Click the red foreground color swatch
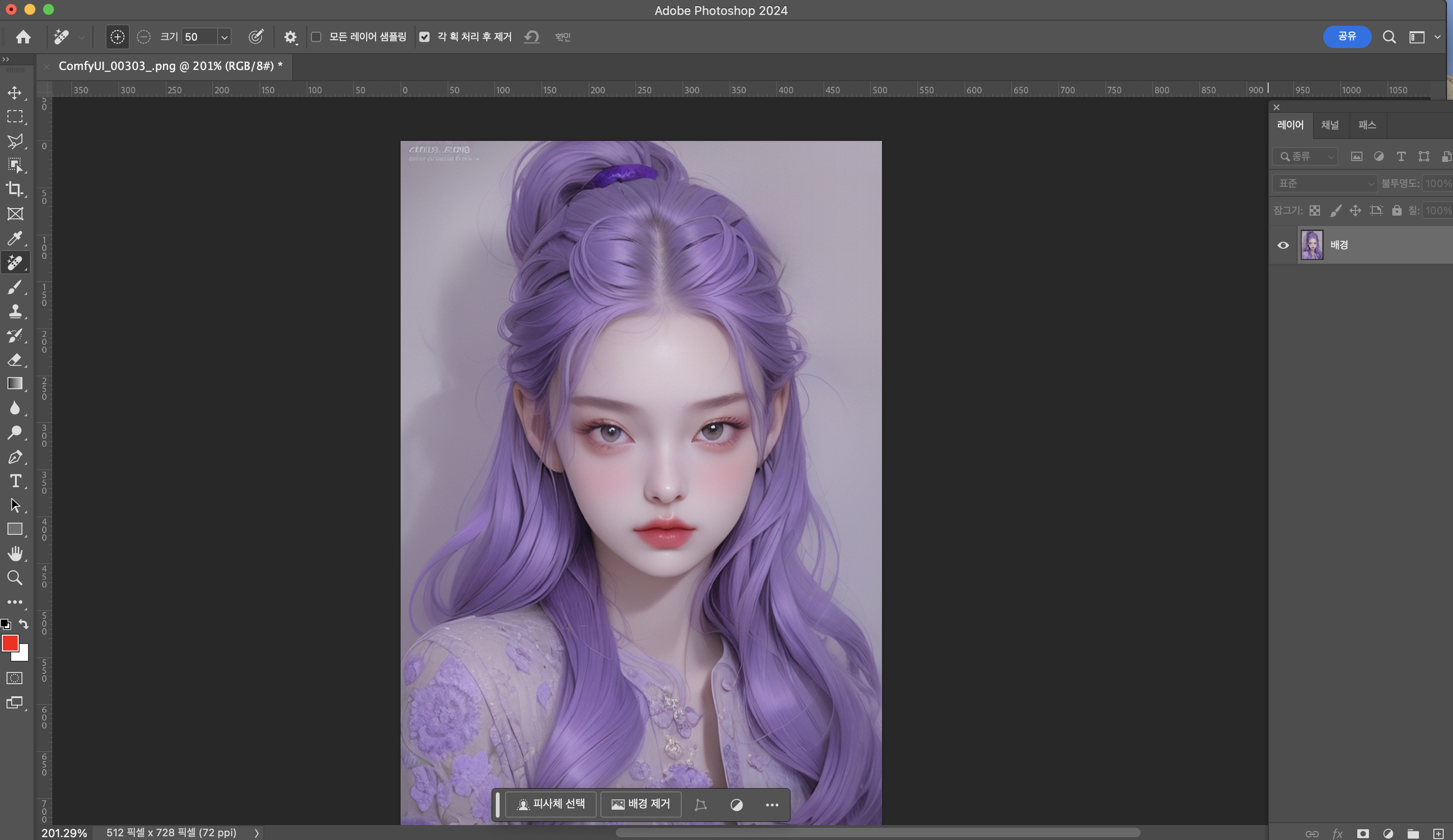The width and height of the screenshot is (1453, 840). tap(10, 643)
